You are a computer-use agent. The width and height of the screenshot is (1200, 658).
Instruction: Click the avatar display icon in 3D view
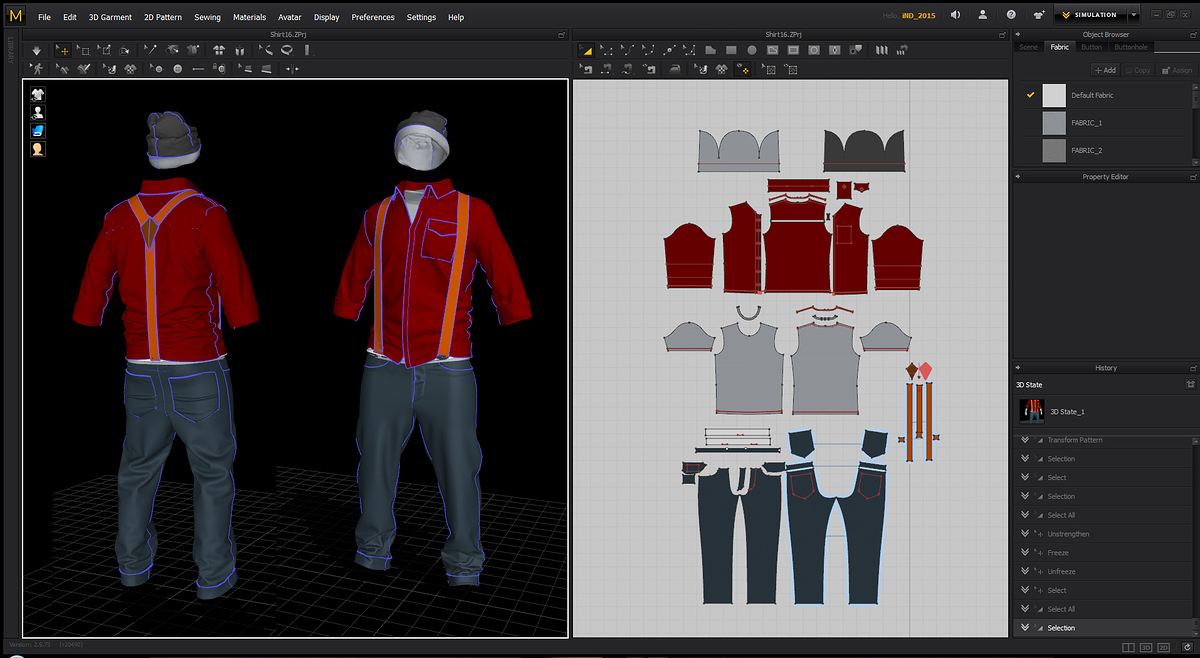coord(37,113)
